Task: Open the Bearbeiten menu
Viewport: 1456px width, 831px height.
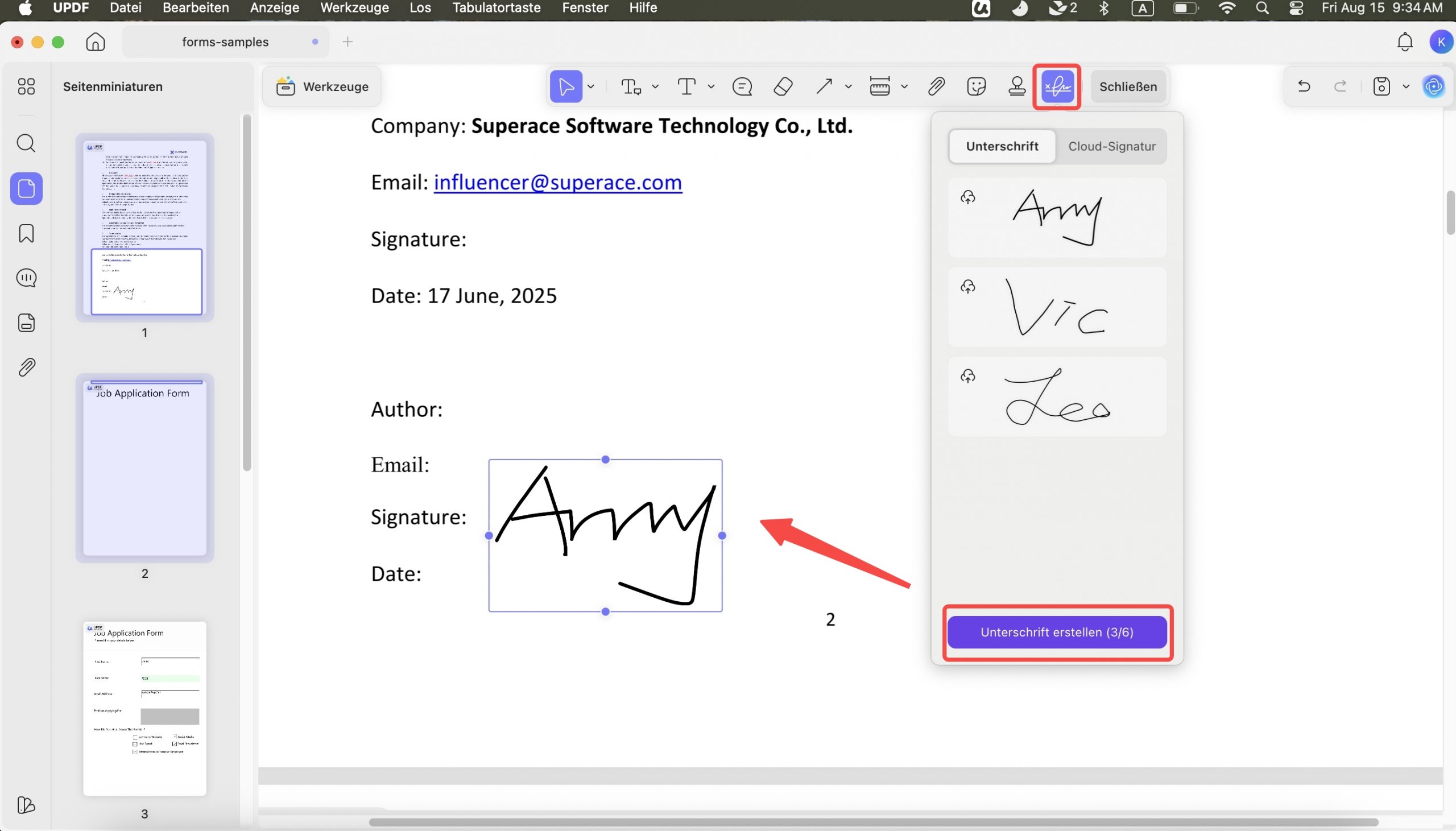Action: pyautogui.click(x=196, y=8)
